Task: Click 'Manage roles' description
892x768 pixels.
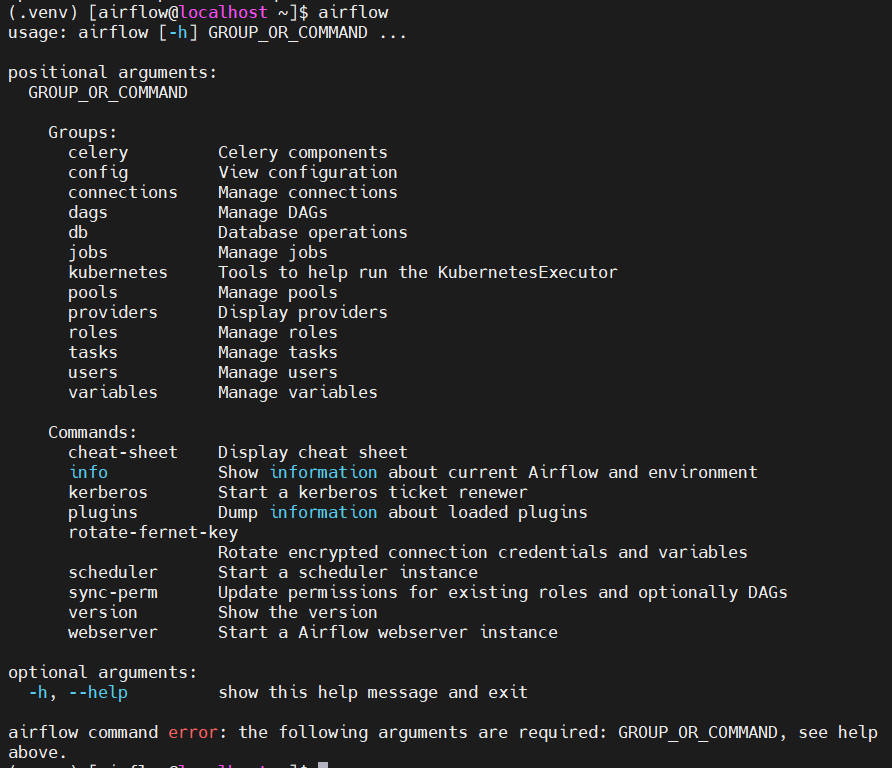Action: 278,333
